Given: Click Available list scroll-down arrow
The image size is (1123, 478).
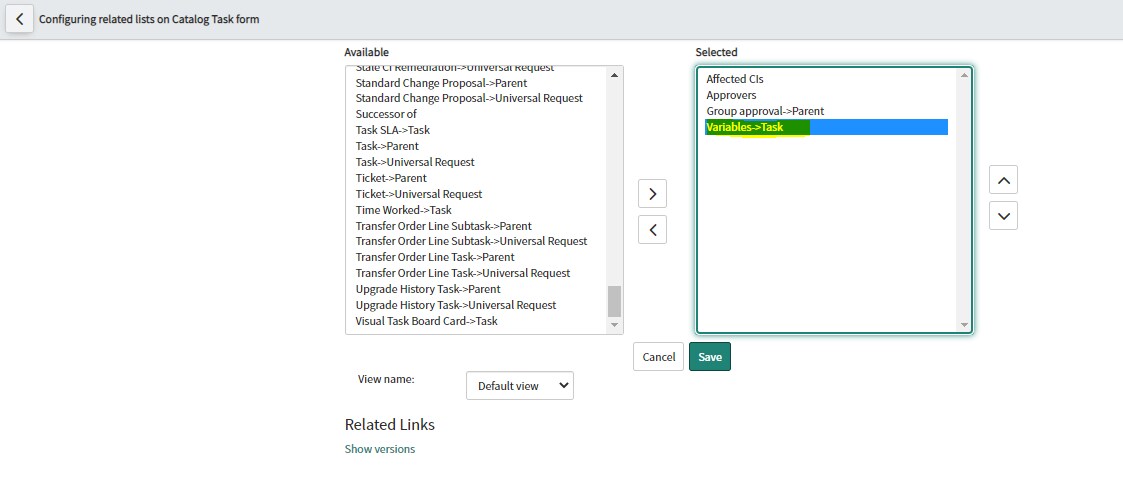Looking at the screenshot, I should tap(615, 325).
